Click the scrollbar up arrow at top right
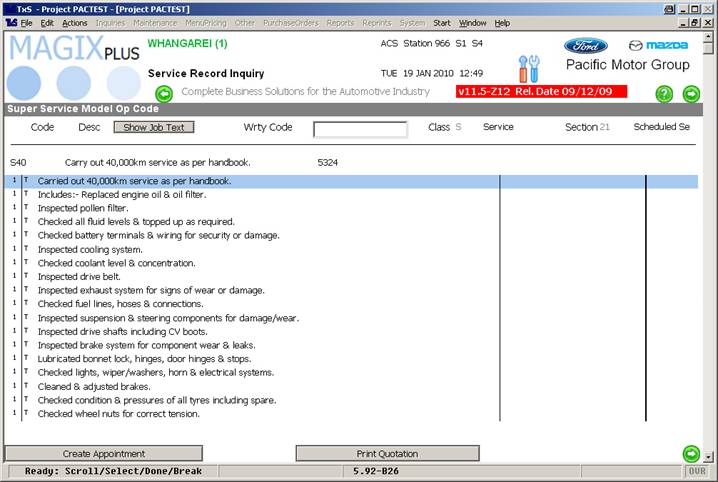 coord(709,36)
